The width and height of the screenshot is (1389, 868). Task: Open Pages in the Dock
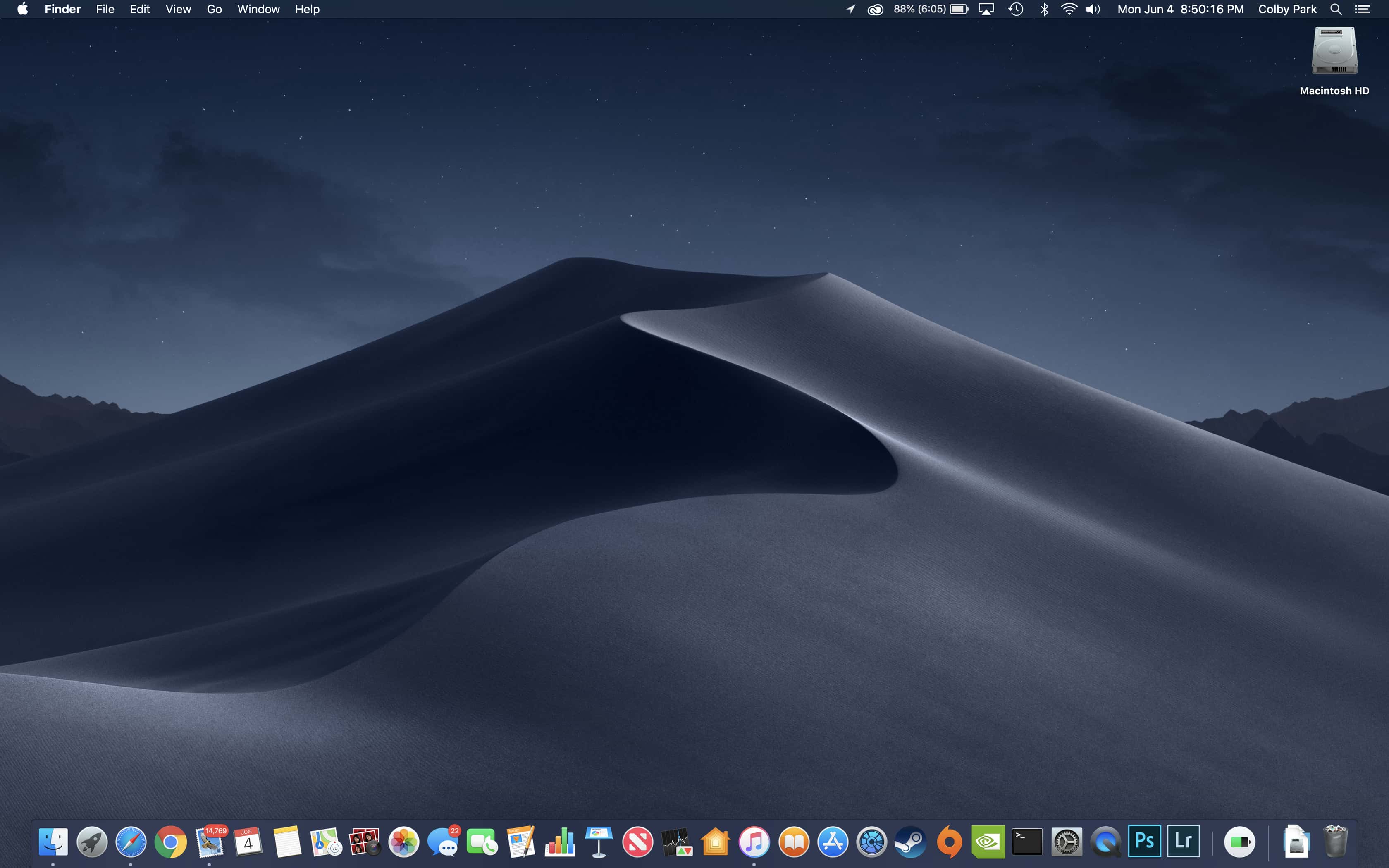521,842
